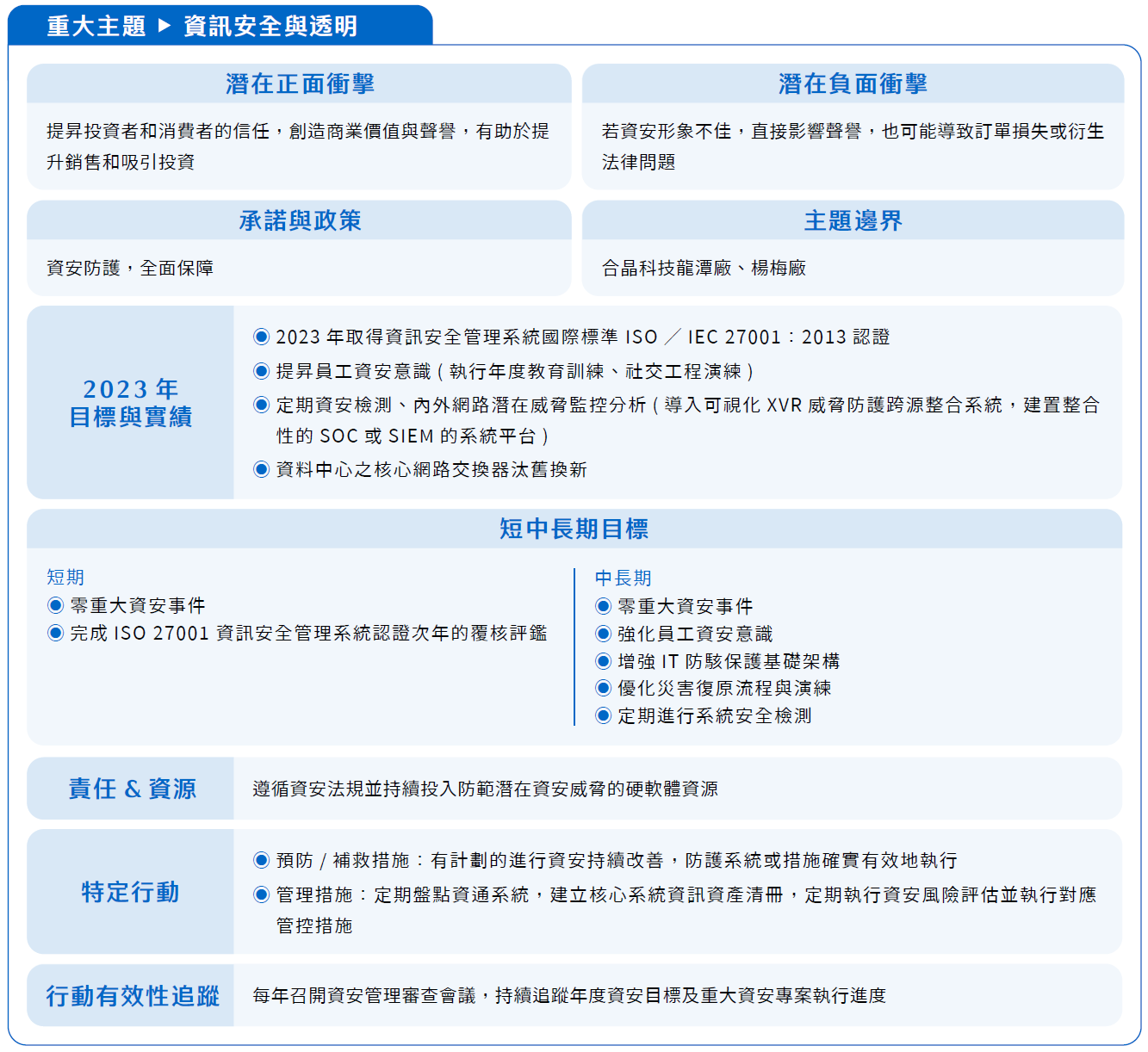This screenshot has height=1052, width=1148.
Task: Click the 中長期 label
Action: (x=624, y=578)
